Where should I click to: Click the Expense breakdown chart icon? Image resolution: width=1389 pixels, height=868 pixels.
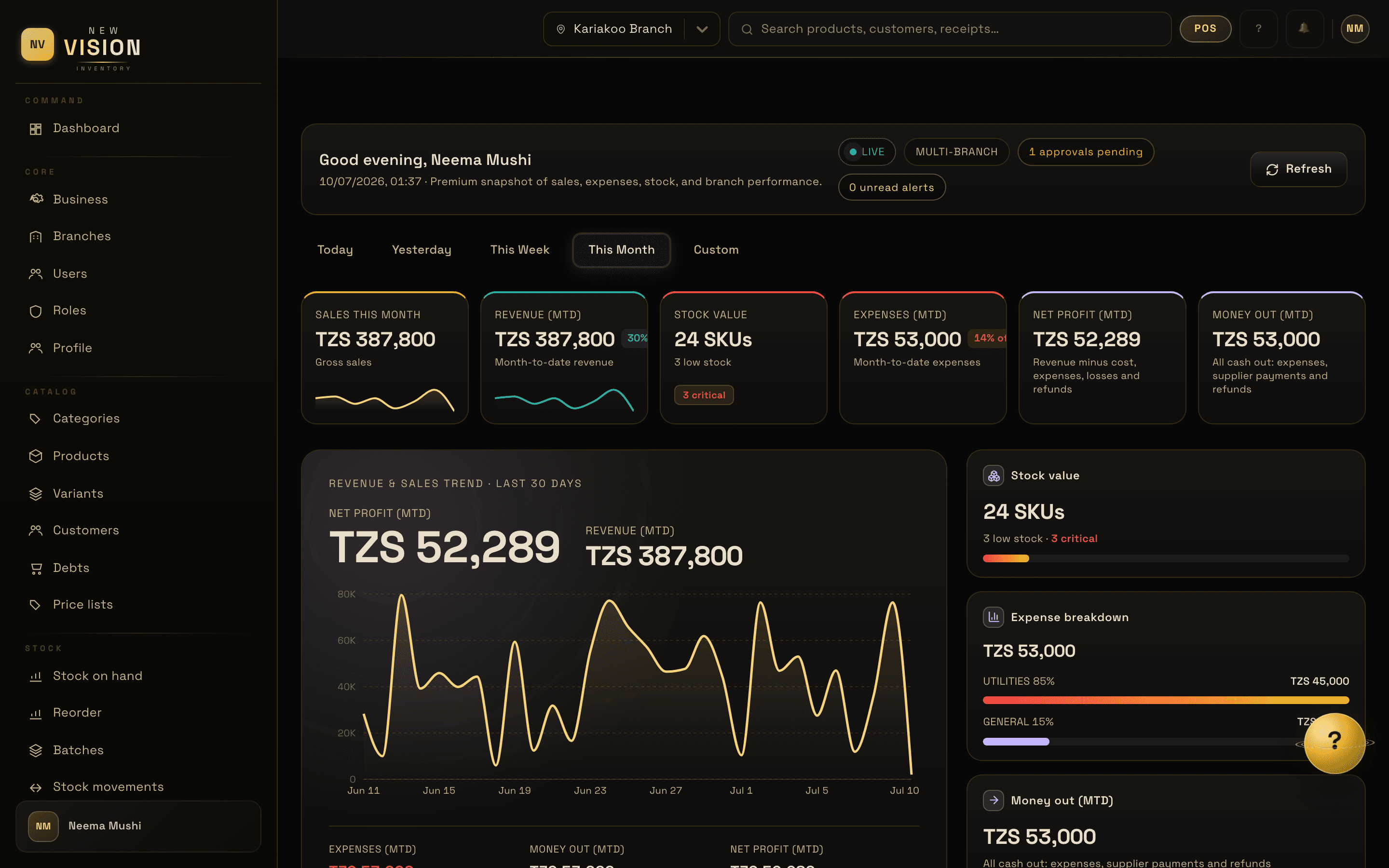click(x=994, y=617)
